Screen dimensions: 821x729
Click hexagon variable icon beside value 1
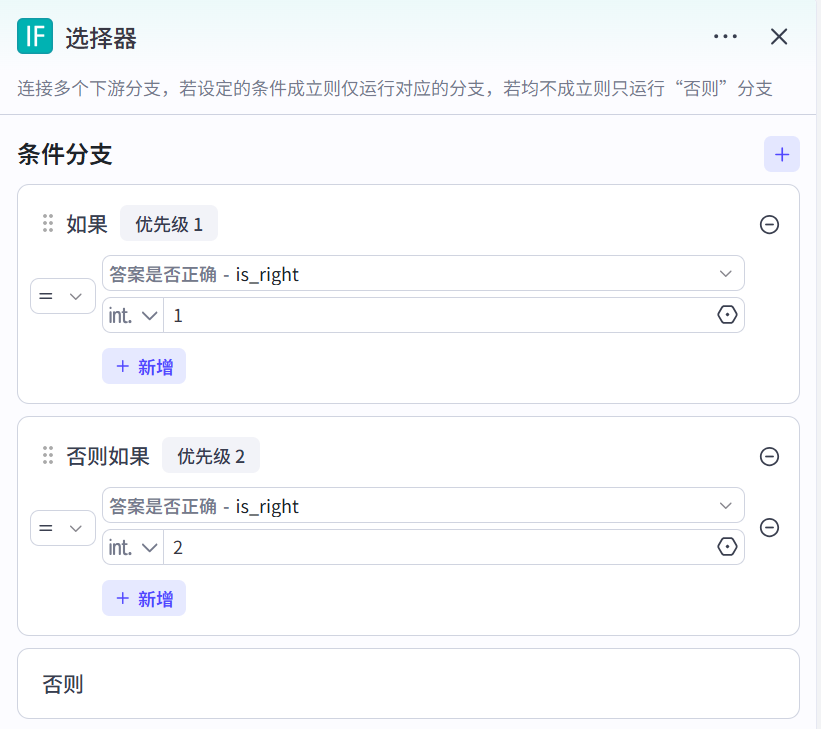(727, 315)
